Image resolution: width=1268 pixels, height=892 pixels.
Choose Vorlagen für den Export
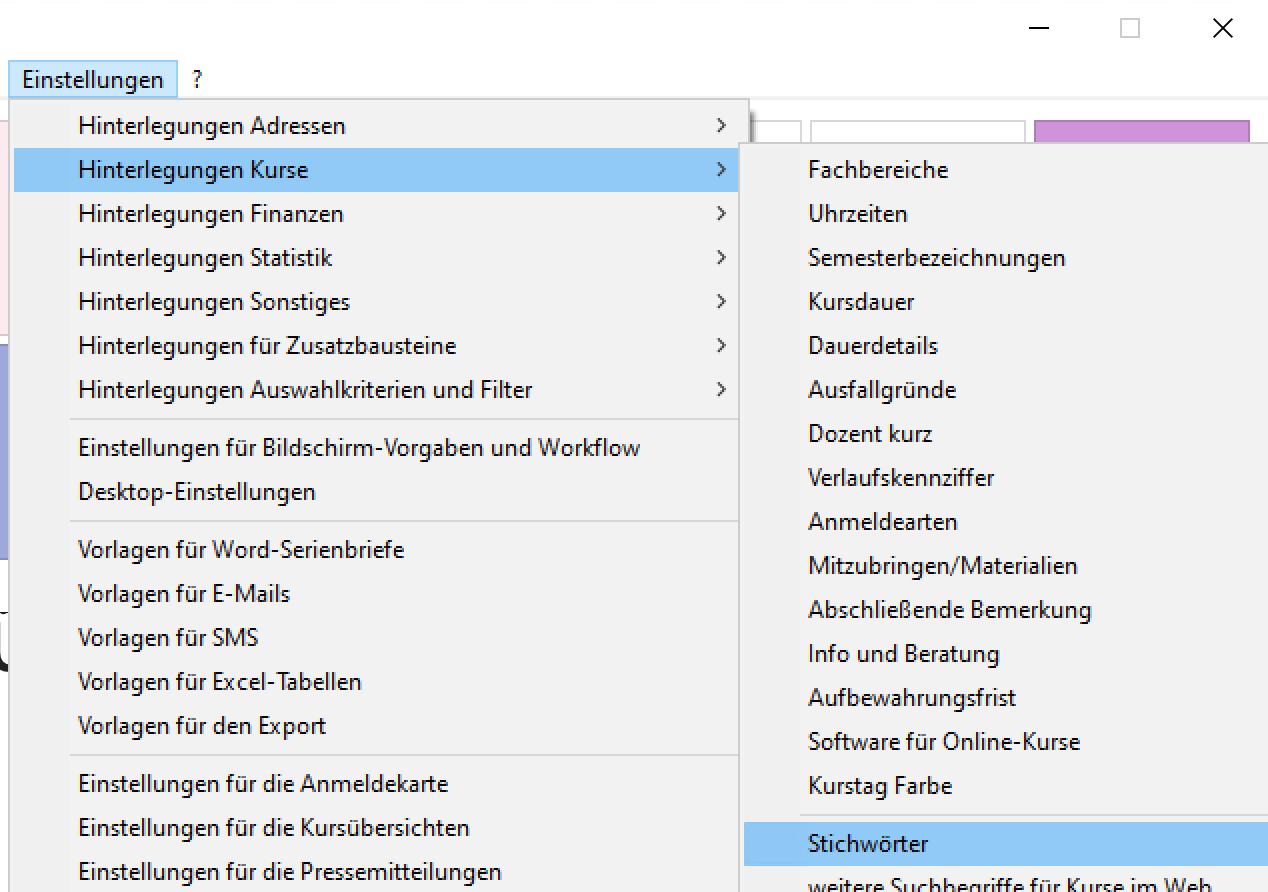[376, 726]
